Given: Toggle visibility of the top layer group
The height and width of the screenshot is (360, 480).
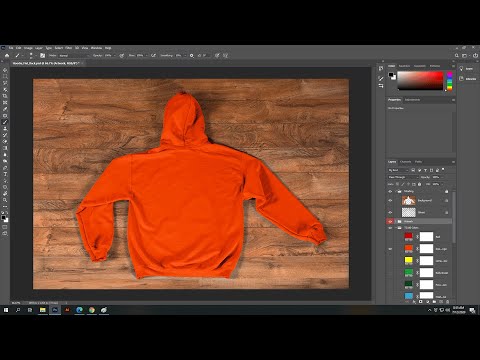Looking at the screenshot, I should pyautogui.click(x=390, y=191).
